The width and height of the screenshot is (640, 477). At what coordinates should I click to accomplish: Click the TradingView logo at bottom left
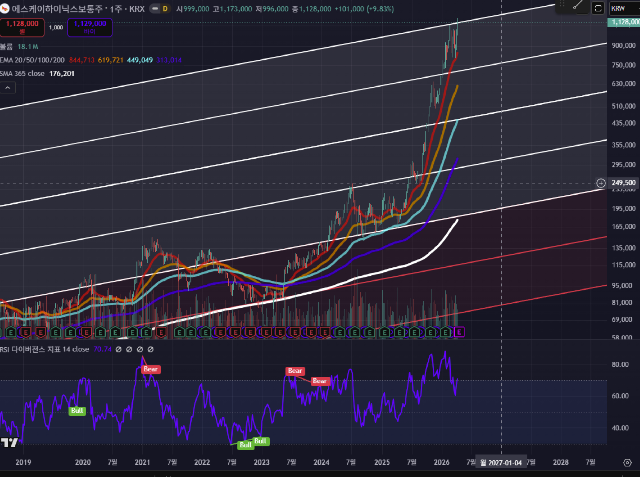click(x=9, y=442)
